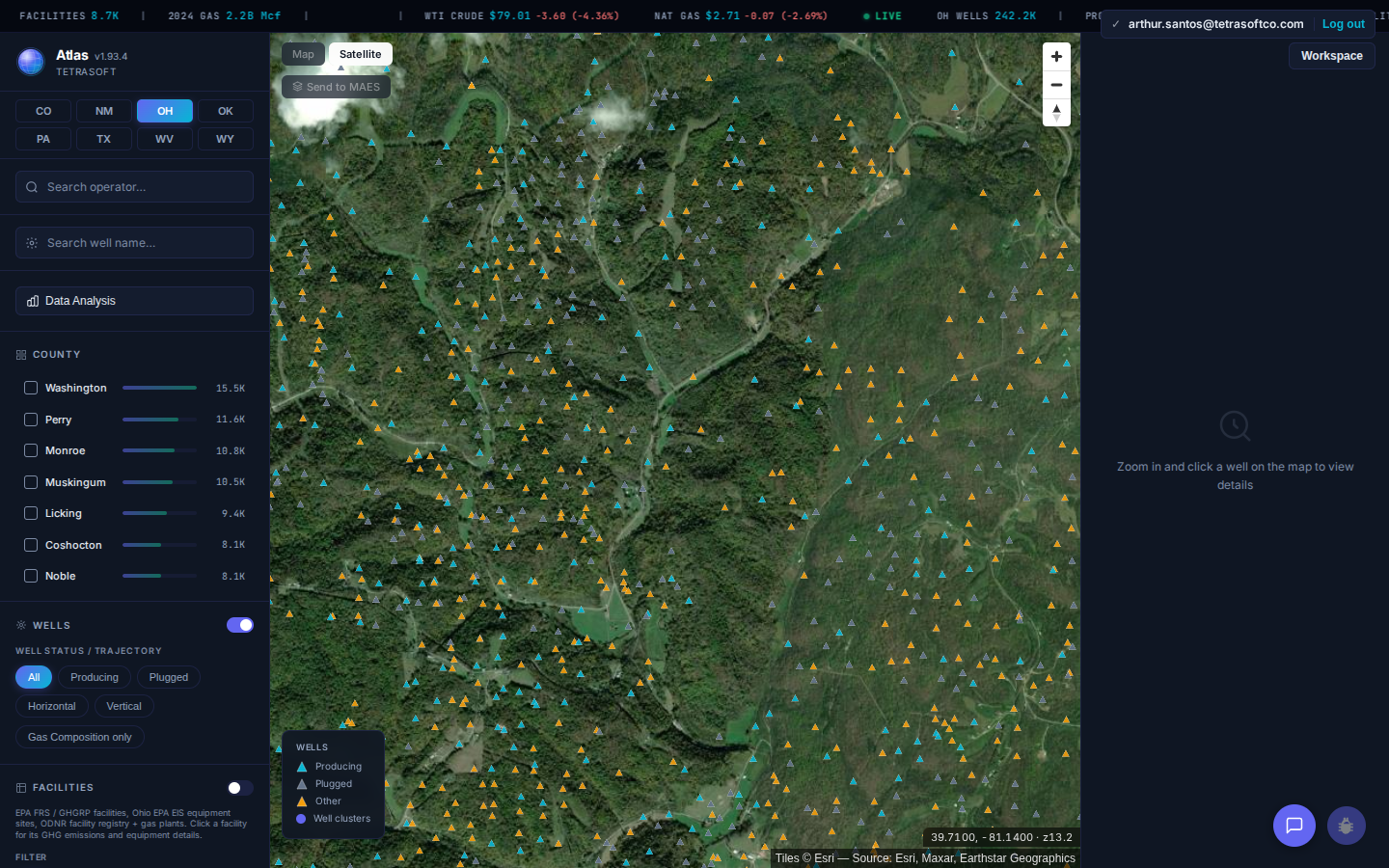Click the Washington county count bar
Viewport: 1389px width, 868px height.
pyautogui.click(x=159, y=388)
